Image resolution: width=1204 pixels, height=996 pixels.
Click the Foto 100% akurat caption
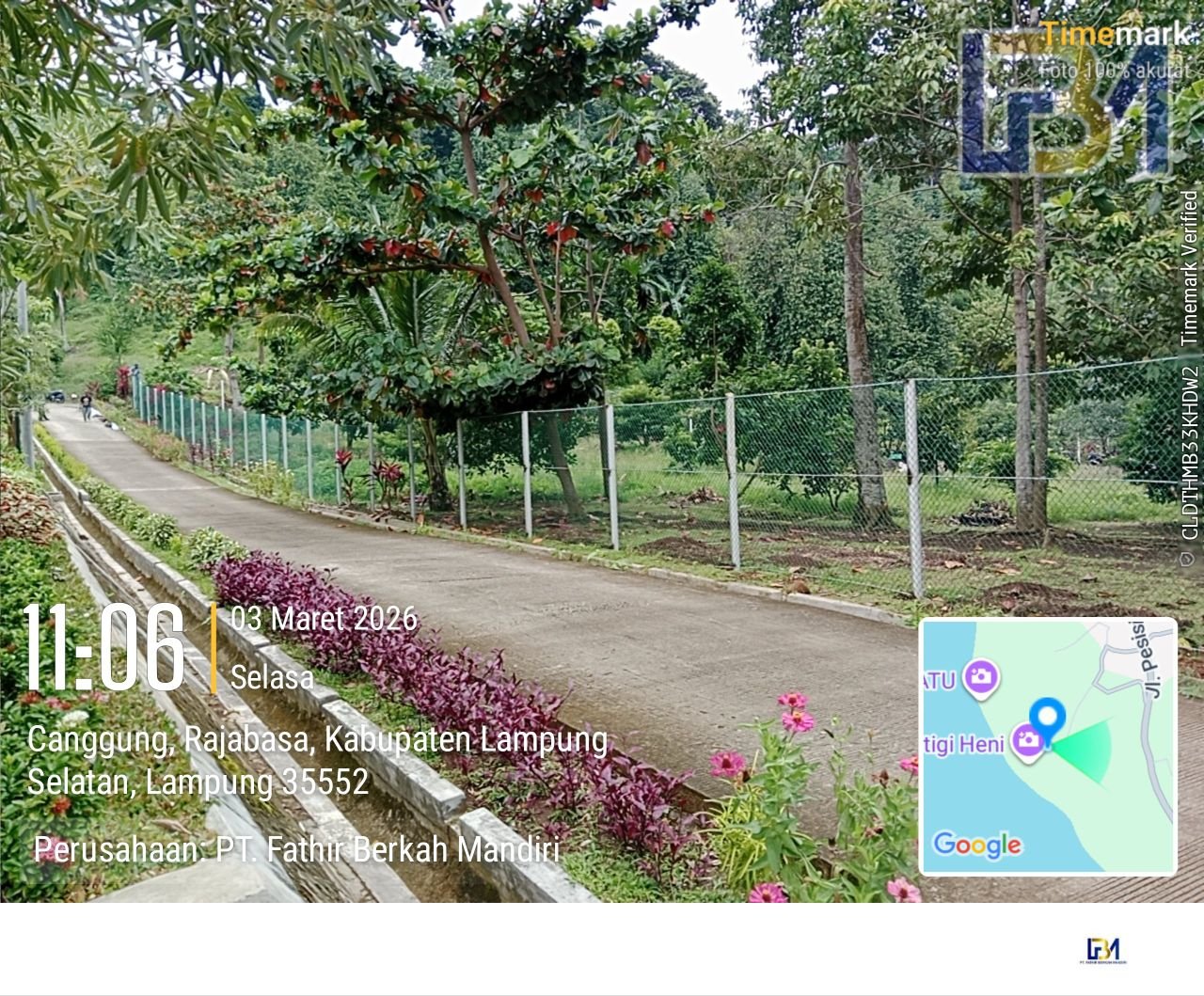(x=1115, y=70)
